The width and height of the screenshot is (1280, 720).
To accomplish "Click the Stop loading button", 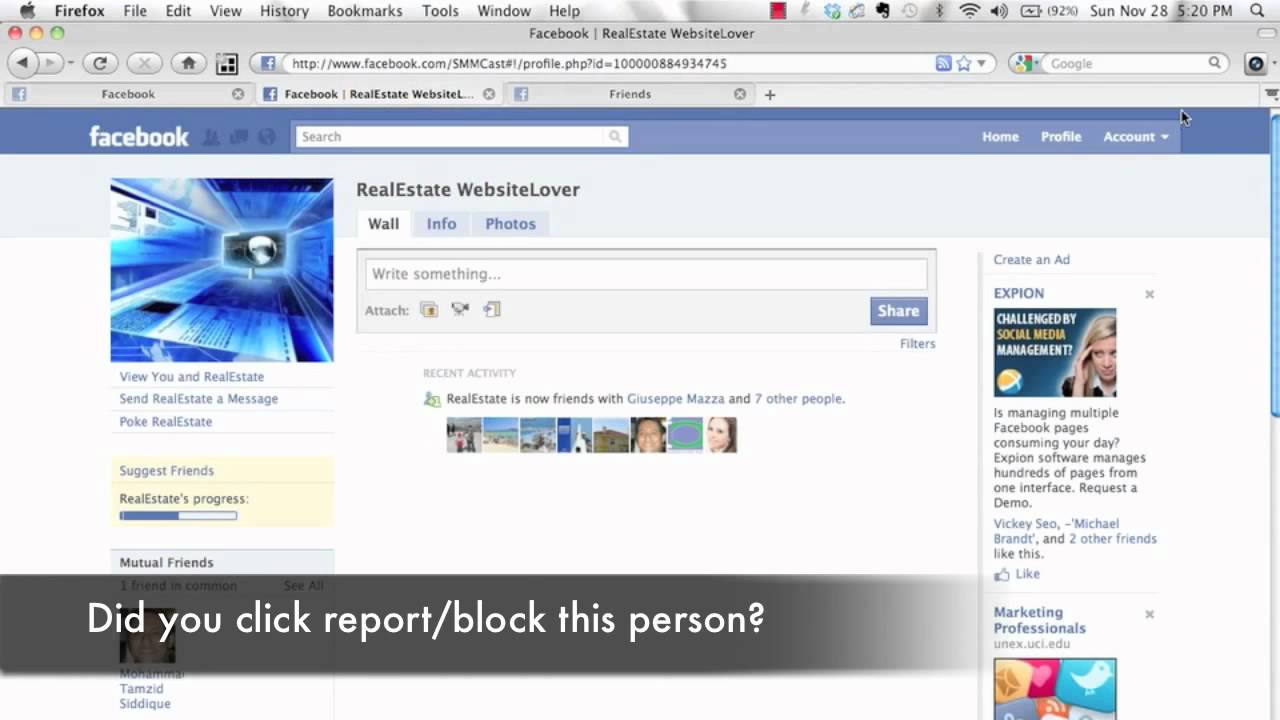I will pyautogui.click(x=144, y=63).
